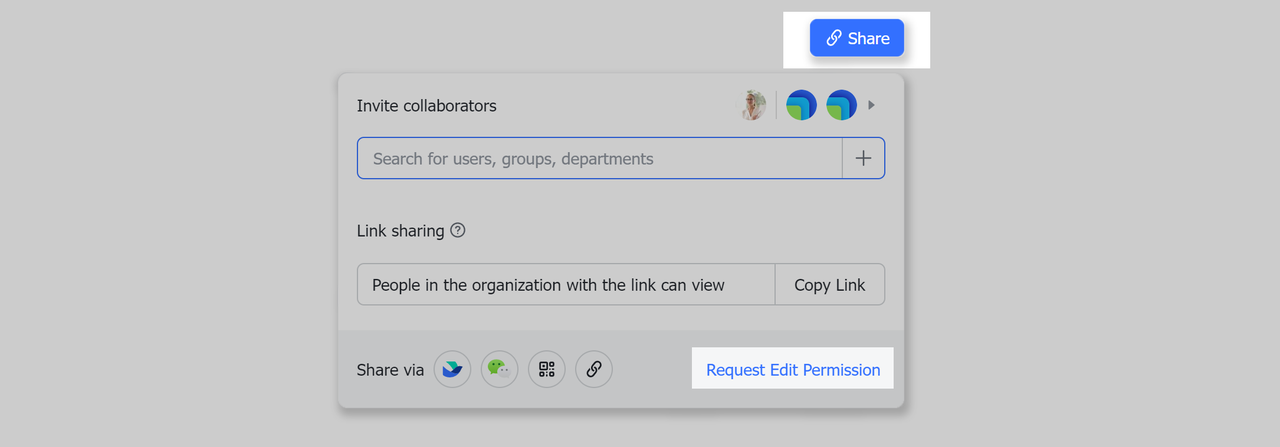
Task: Open the collaborator photo avatar
Action: click(753, 105)
